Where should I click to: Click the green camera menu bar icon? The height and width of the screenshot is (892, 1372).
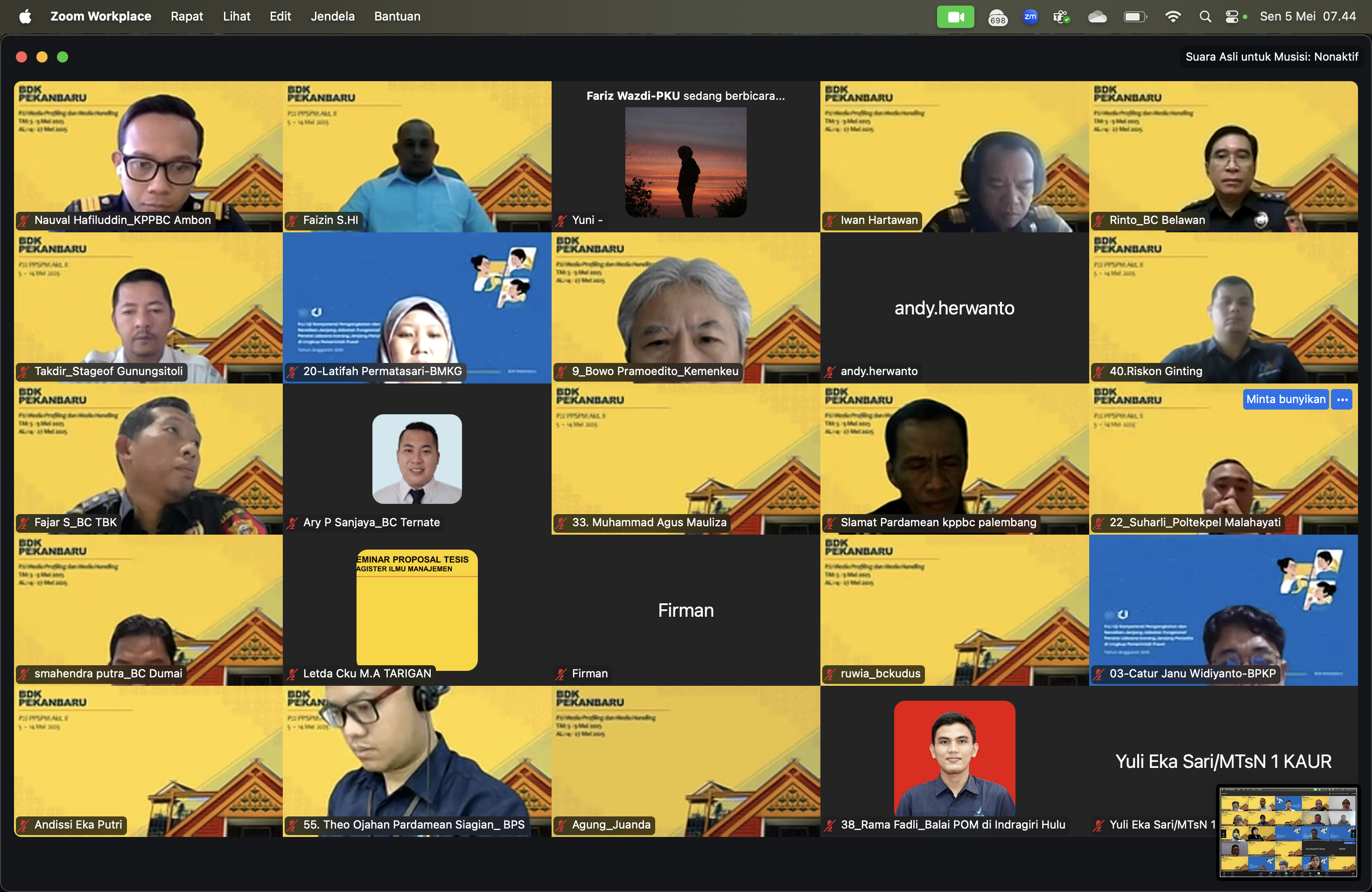955,17
